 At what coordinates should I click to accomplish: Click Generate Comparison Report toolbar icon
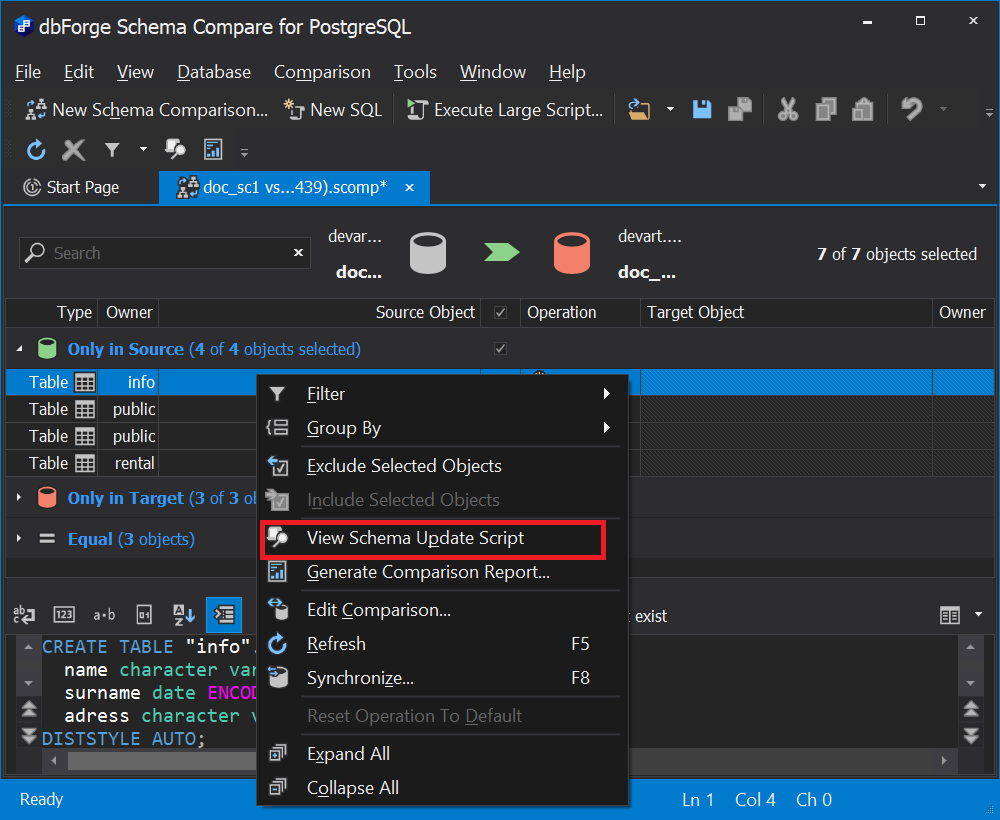tap(213, 149)
